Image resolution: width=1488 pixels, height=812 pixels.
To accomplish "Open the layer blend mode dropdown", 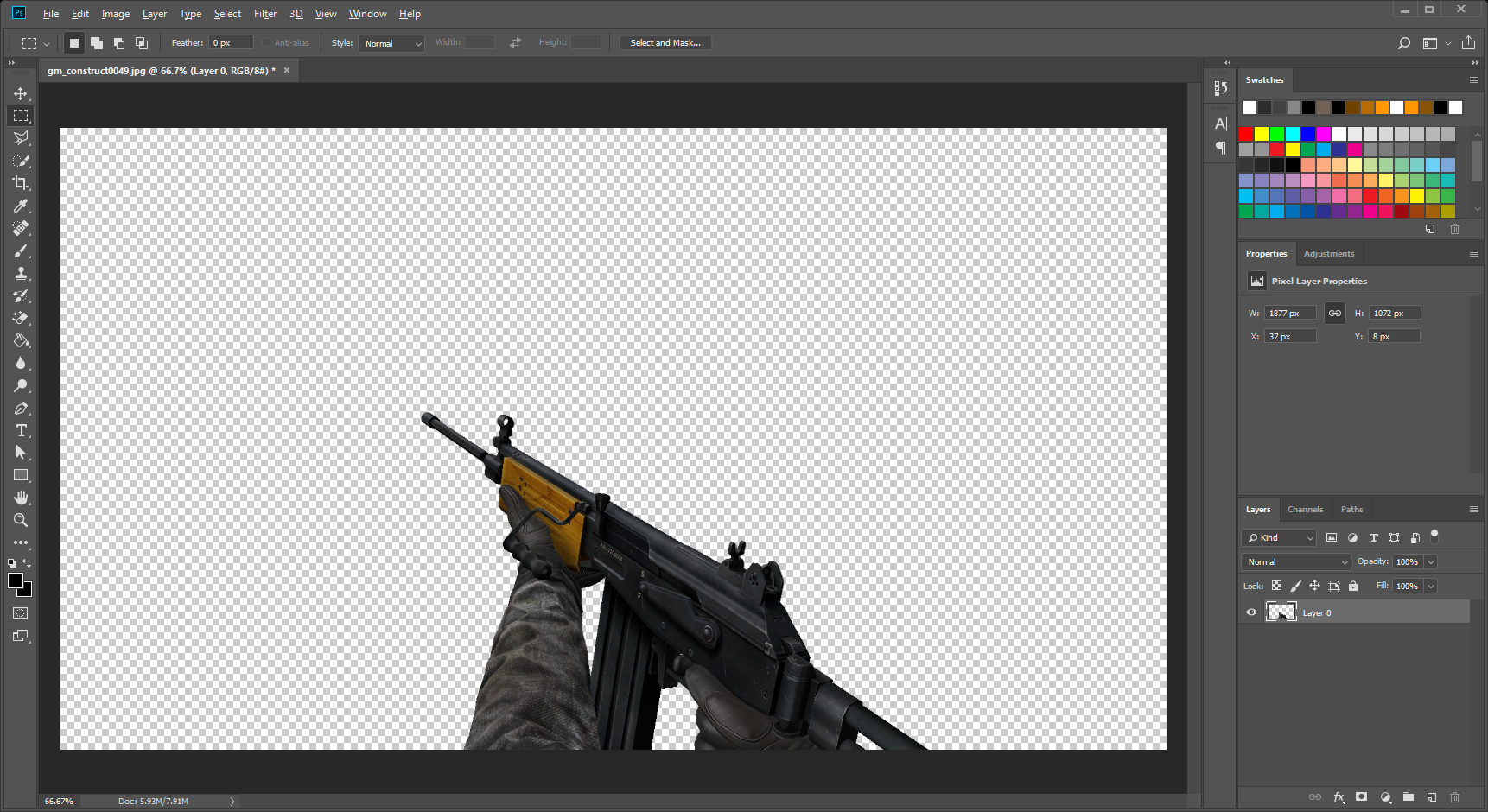I will pos(1296,561).
